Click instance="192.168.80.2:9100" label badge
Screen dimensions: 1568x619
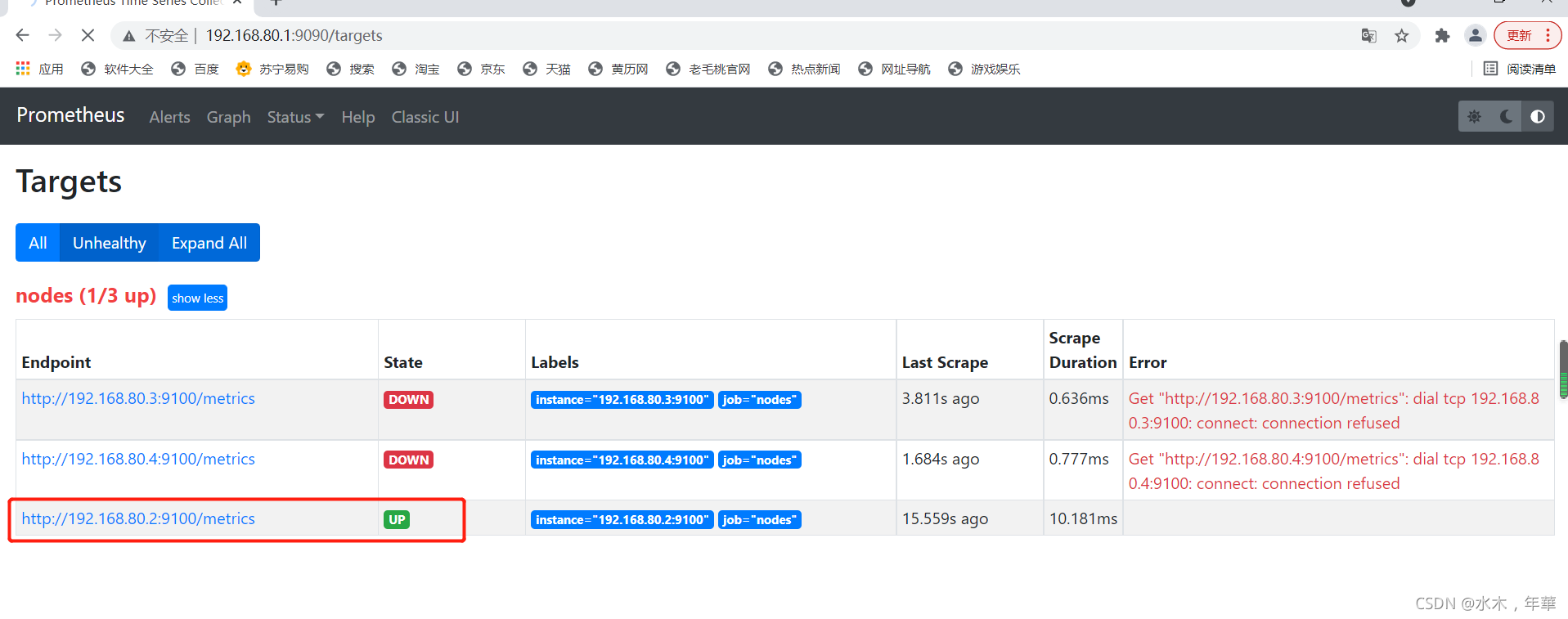click(622, 519)
